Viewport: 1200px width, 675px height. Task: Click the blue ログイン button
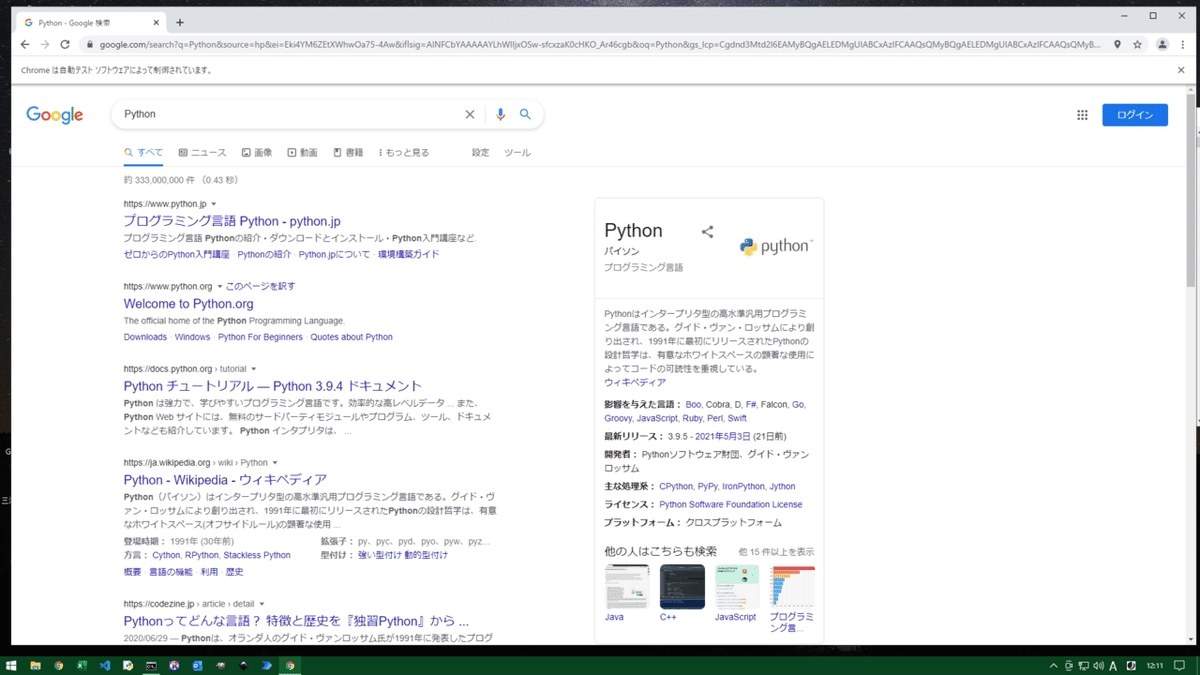coord(1135,115)
